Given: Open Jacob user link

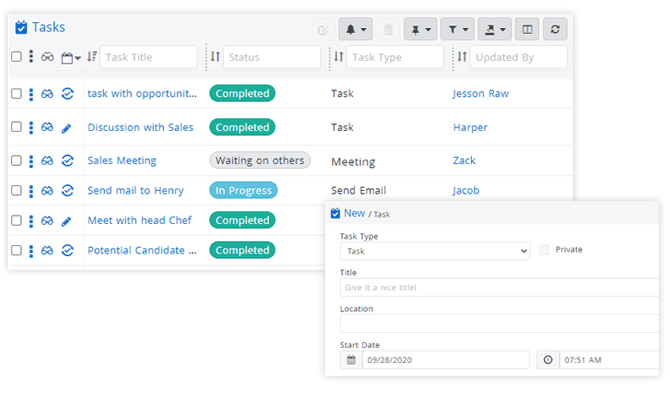Looking at the screenshot, I should pos(466,191).
